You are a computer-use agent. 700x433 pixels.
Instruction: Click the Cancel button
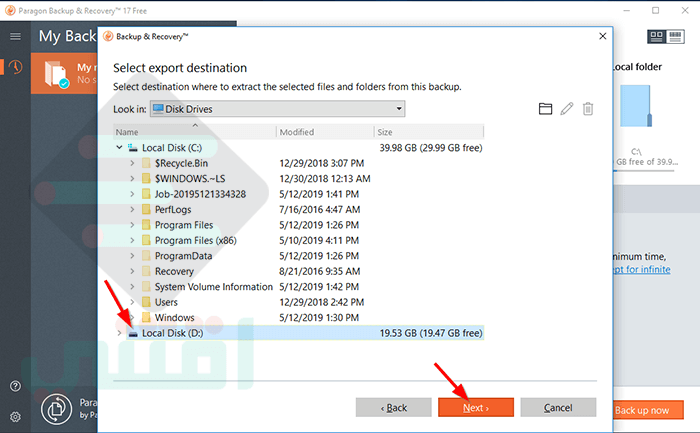(558, 408)
